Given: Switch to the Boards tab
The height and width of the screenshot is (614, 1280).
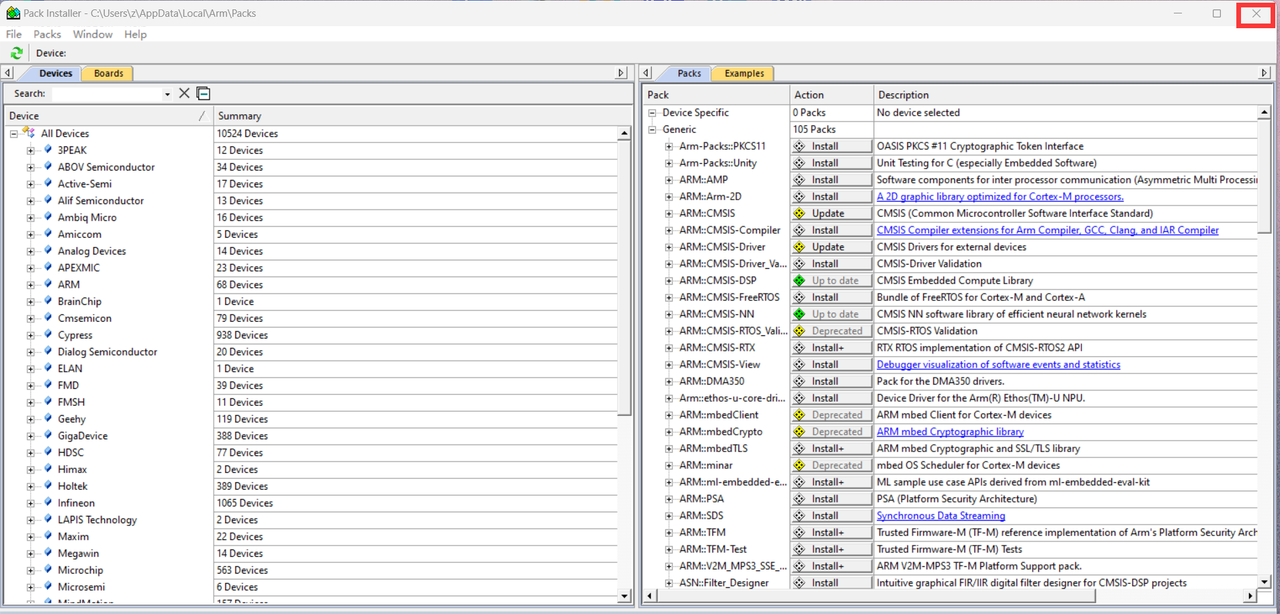Looking at the screenshot, I should [108, 73].
